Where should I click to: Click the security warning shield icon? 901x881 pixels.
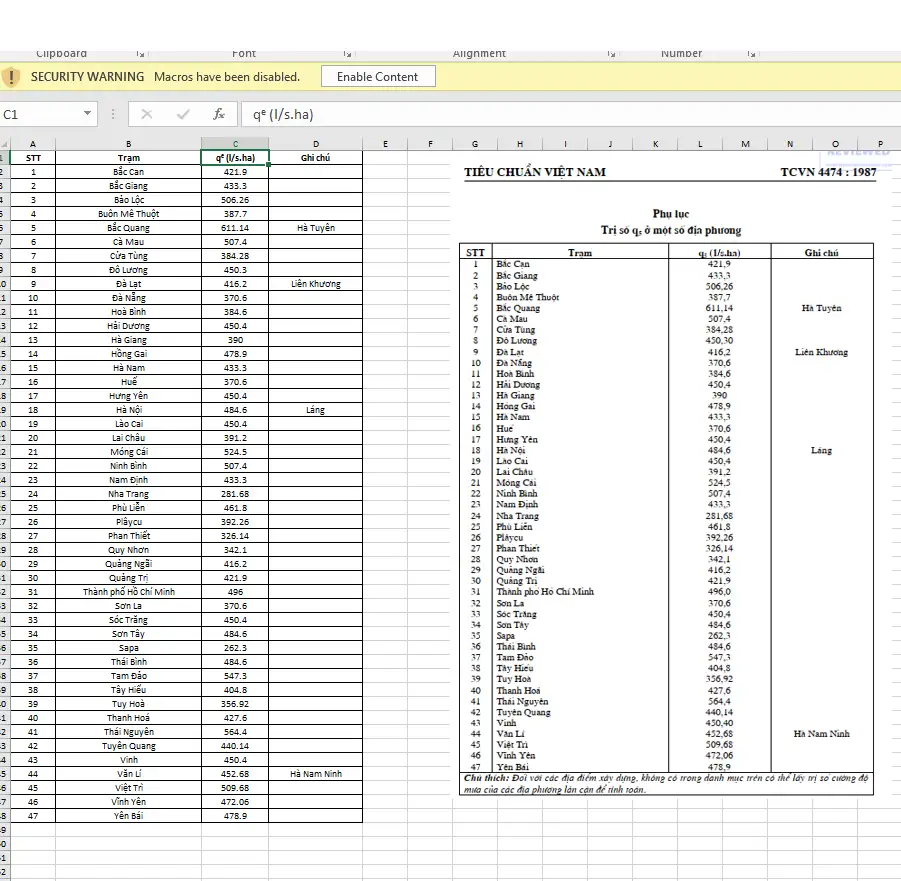[x=12, y=77]
